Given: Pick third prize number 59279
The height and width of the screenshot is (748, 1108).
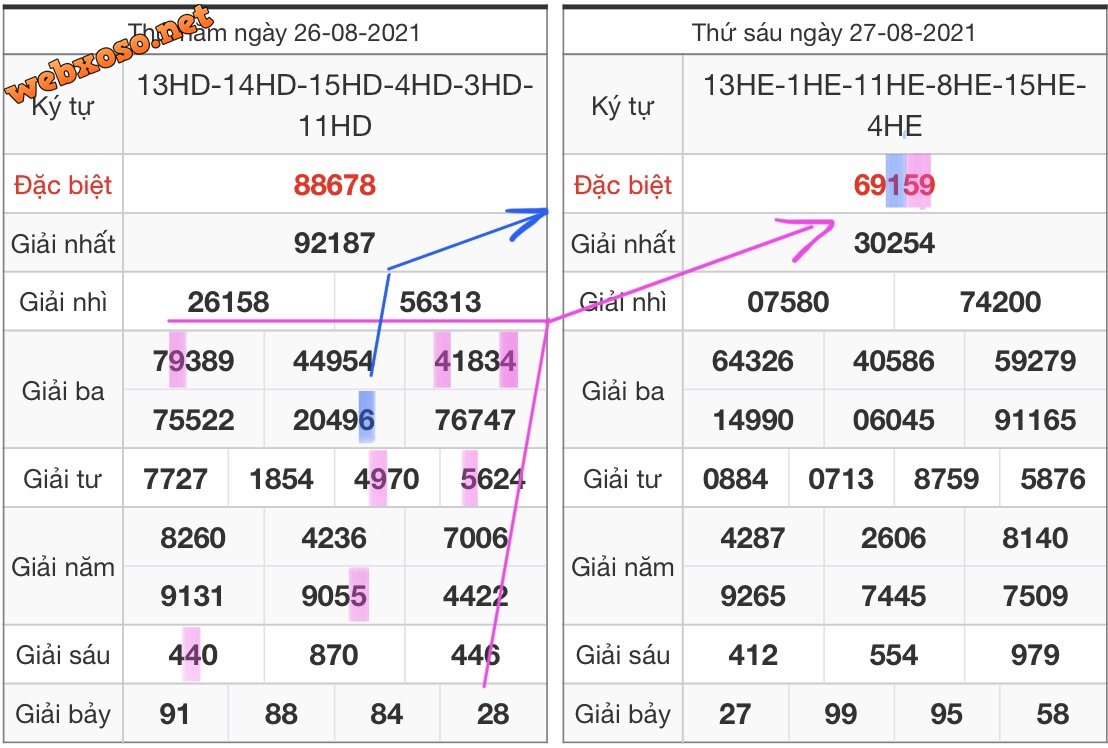Looking at the screenshot, I should 1035,361.
